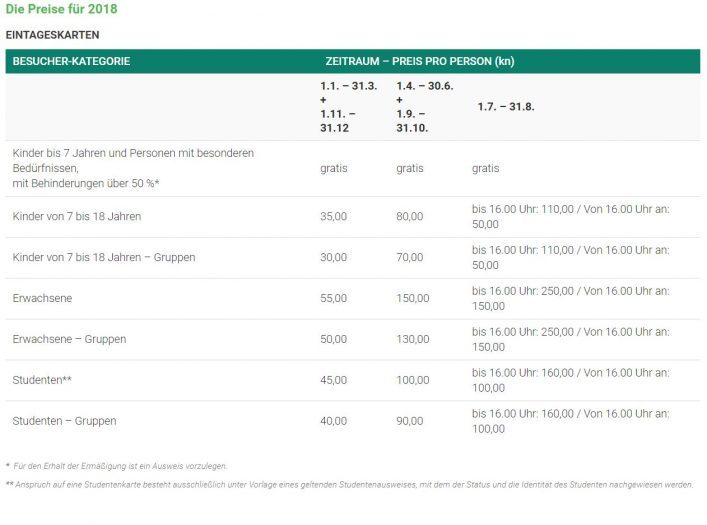Click the 55,00 adult winter price
707x525 pixels.
(333, 298)
